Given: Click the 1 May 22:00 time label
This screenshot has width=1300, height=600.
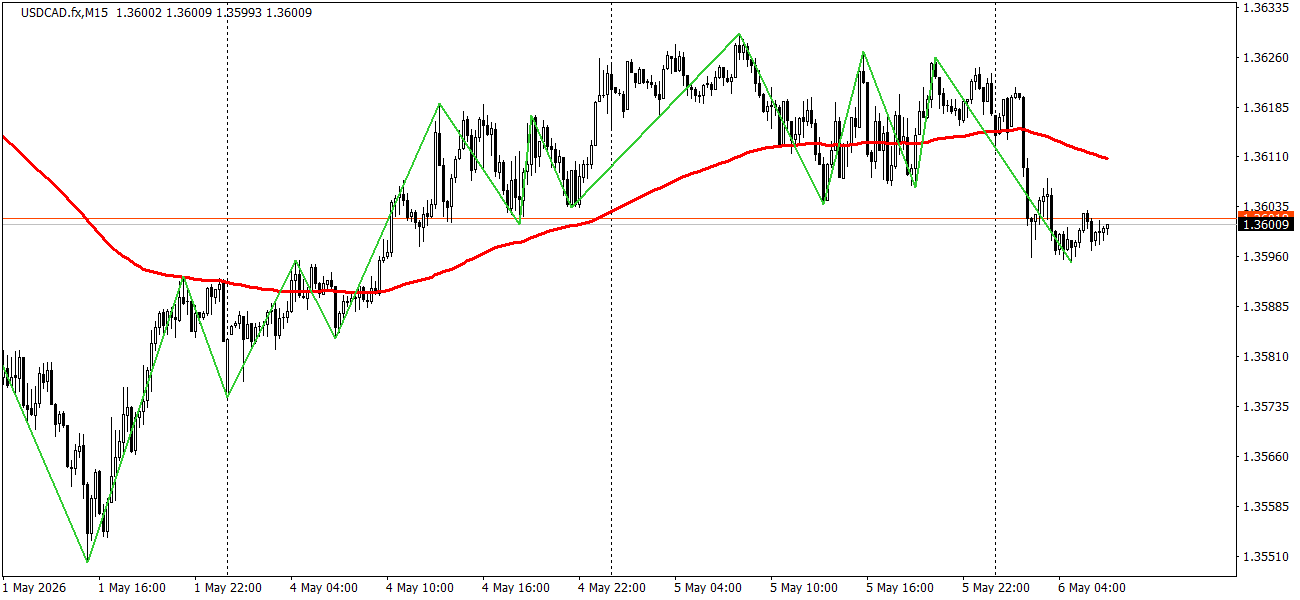Looking at the screenshot, I should pyautogui.click(x=228, y=588).
